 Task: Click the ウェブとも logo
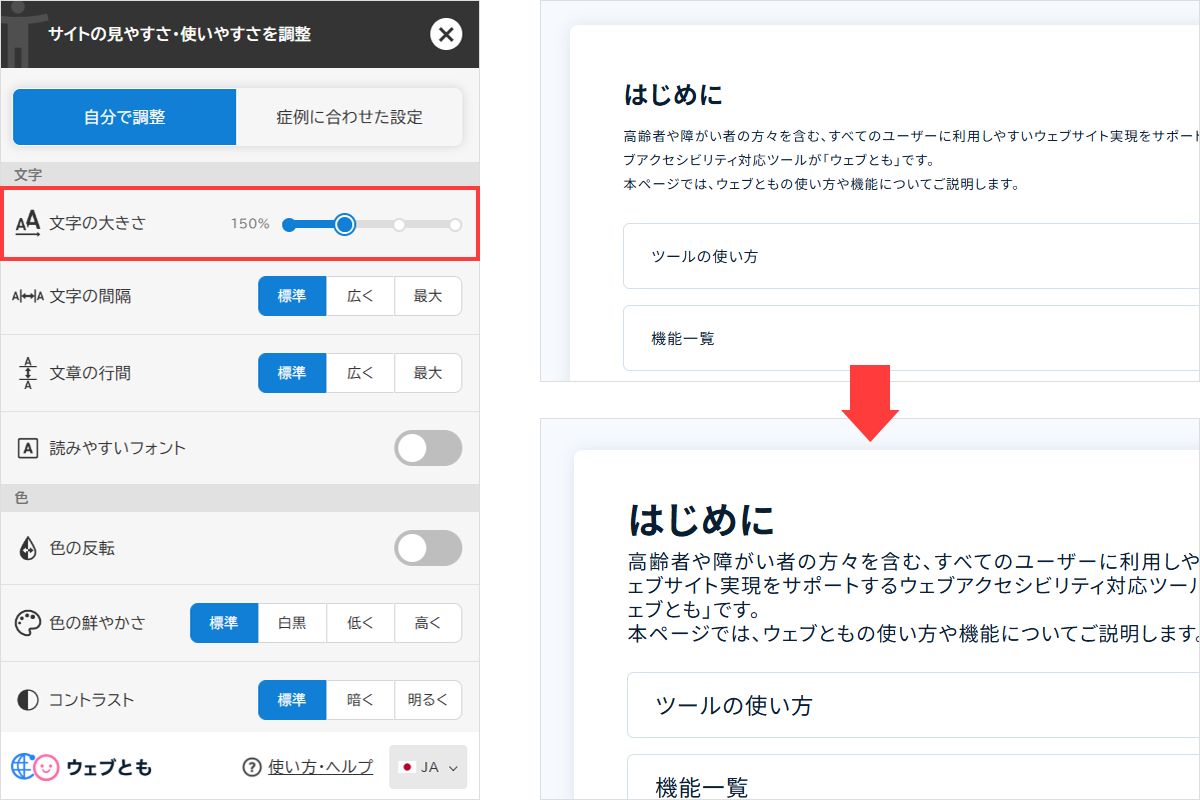82,767
